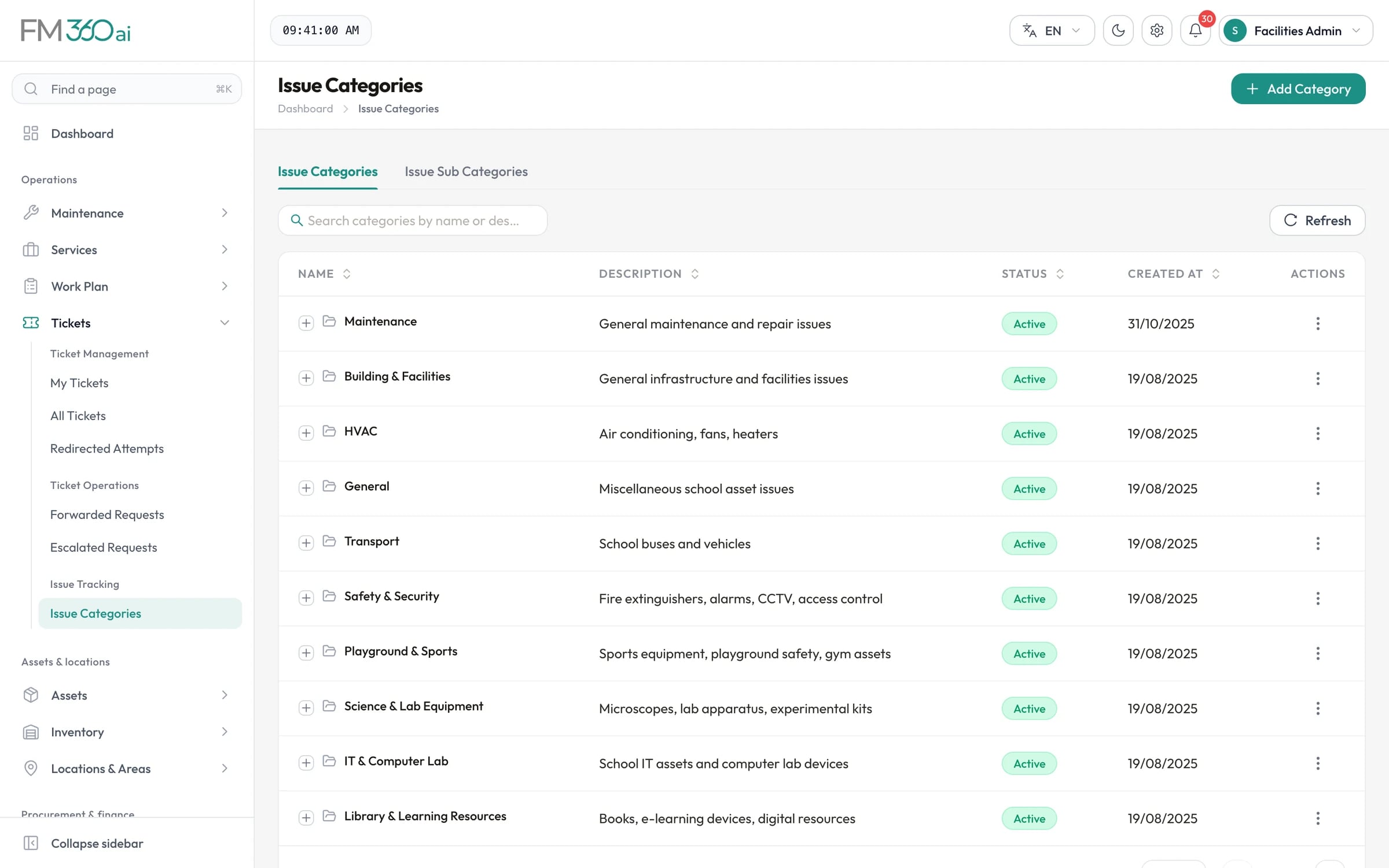Open actions menu for Building & Facilities row
Image resolution: width=1389 pixels, height=868 pixels.
pos(1318,378)
